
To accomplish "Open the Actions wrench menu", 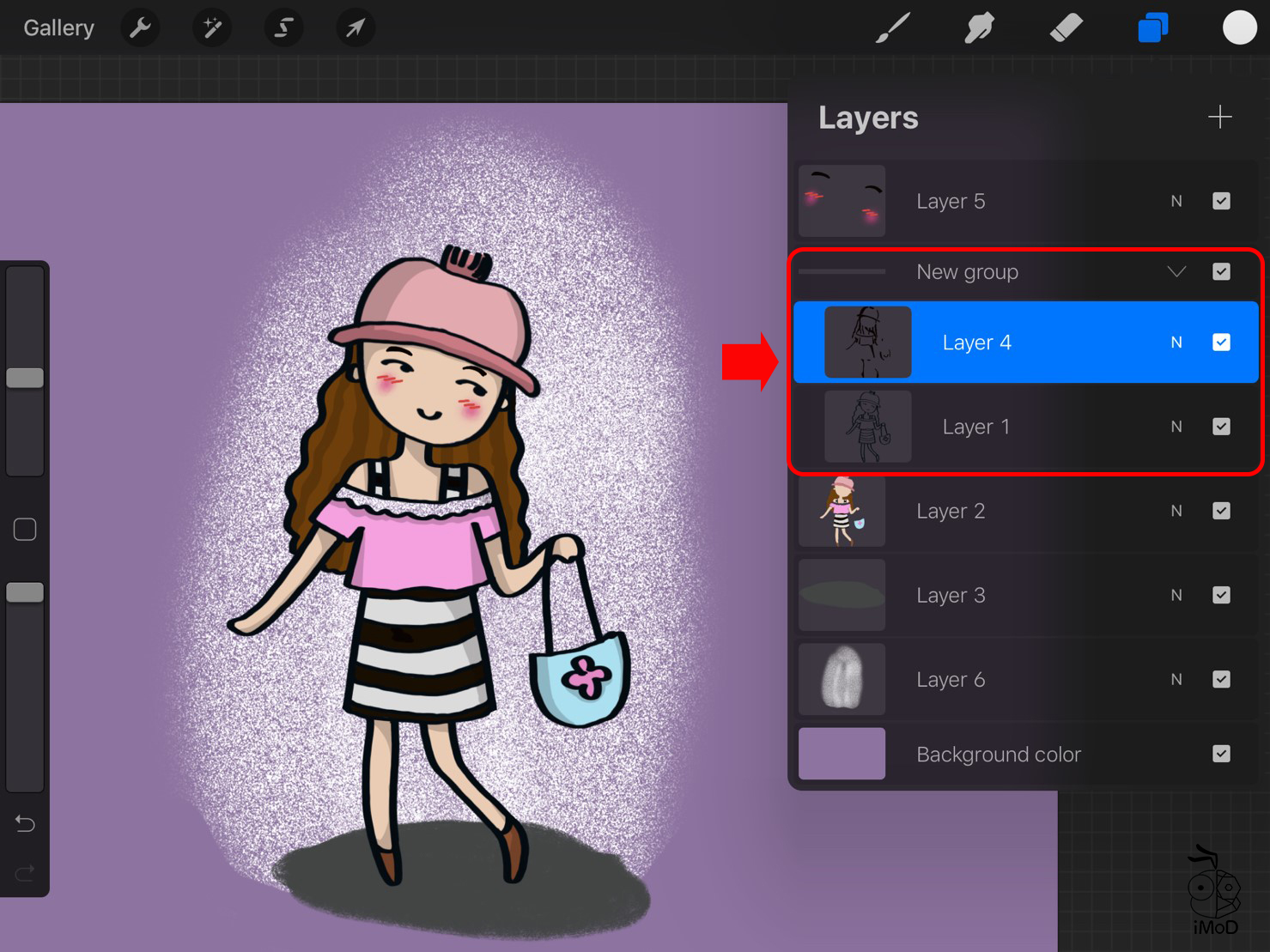I will [x=140, y=28].
